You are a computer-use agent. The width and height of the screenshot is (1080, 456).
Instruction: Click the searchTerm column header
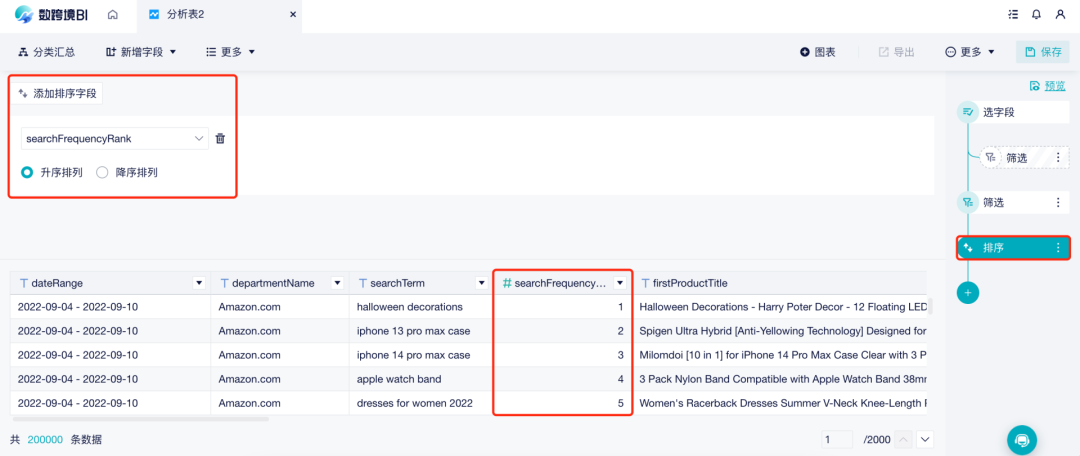tap(422, 283)
